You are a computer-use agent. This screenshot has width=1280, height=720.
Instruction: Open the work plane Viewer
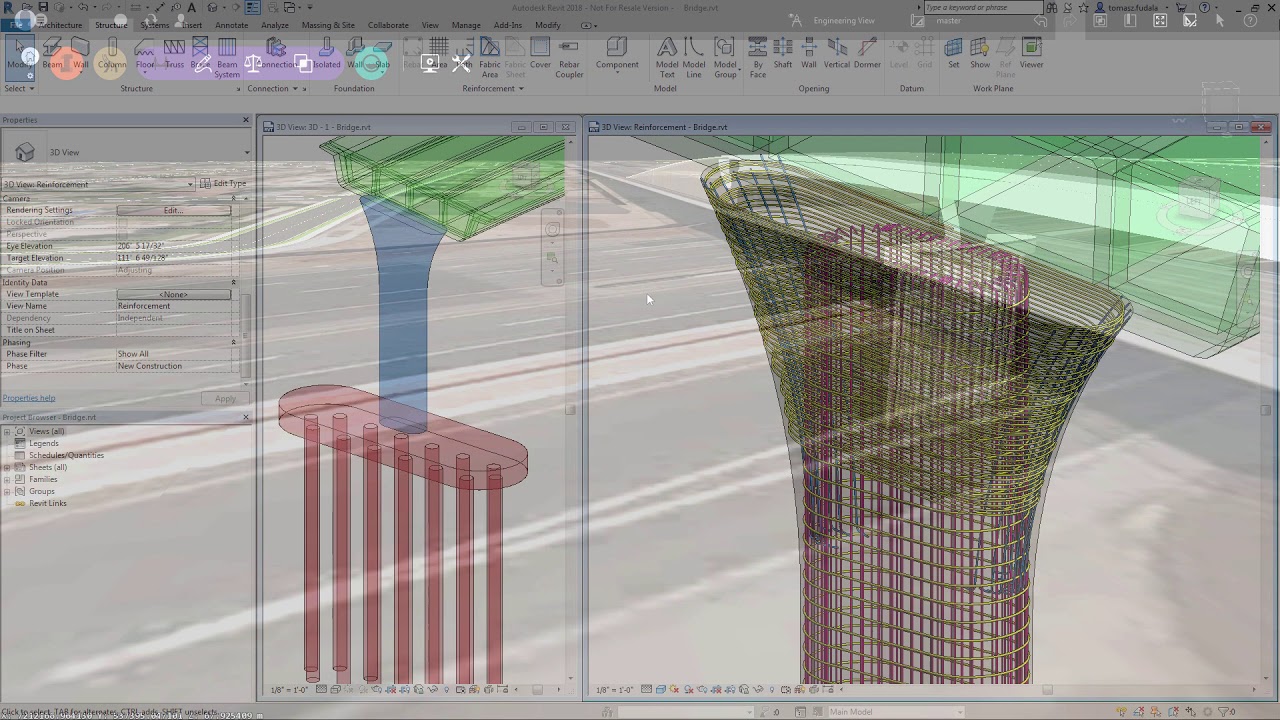pyautogui.click(x=1032, y=55)
